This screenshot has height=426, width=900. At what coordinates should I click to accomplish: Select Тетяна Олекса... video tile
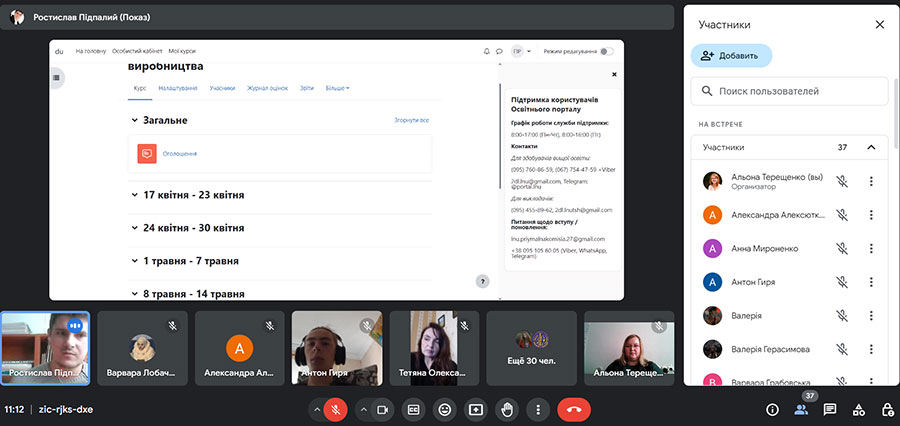435,348
